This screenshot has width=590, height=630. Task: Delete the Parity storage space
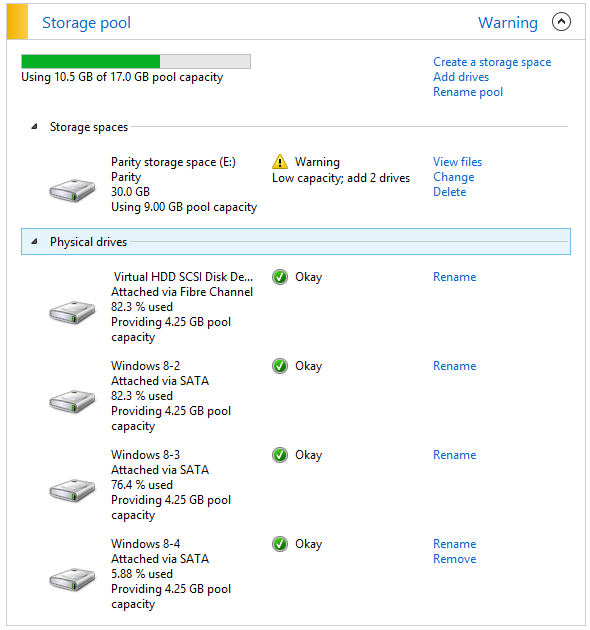(x=449, y=192)
